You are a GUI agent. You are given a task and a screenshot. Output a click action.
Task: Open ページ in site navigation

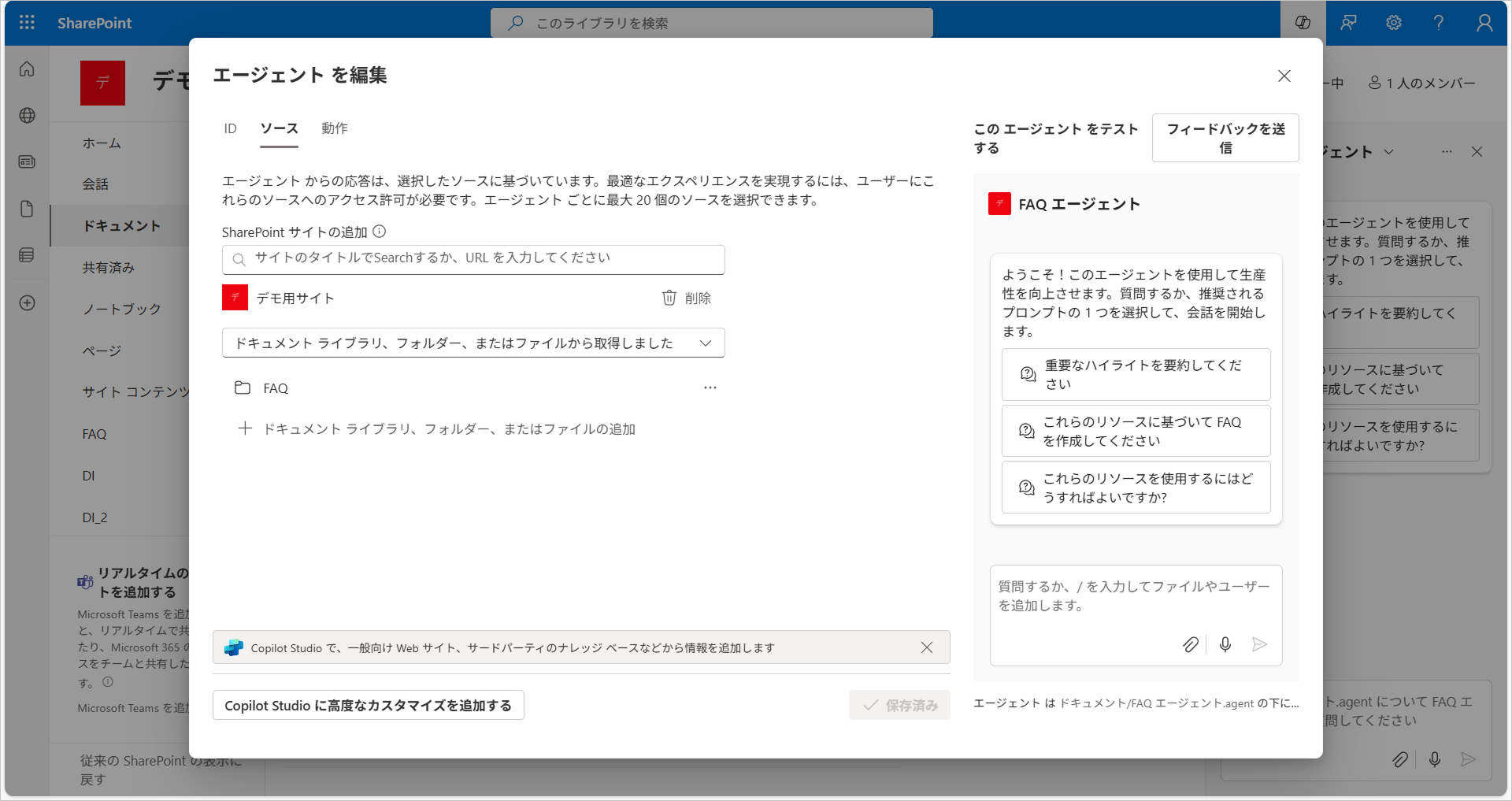102,351
